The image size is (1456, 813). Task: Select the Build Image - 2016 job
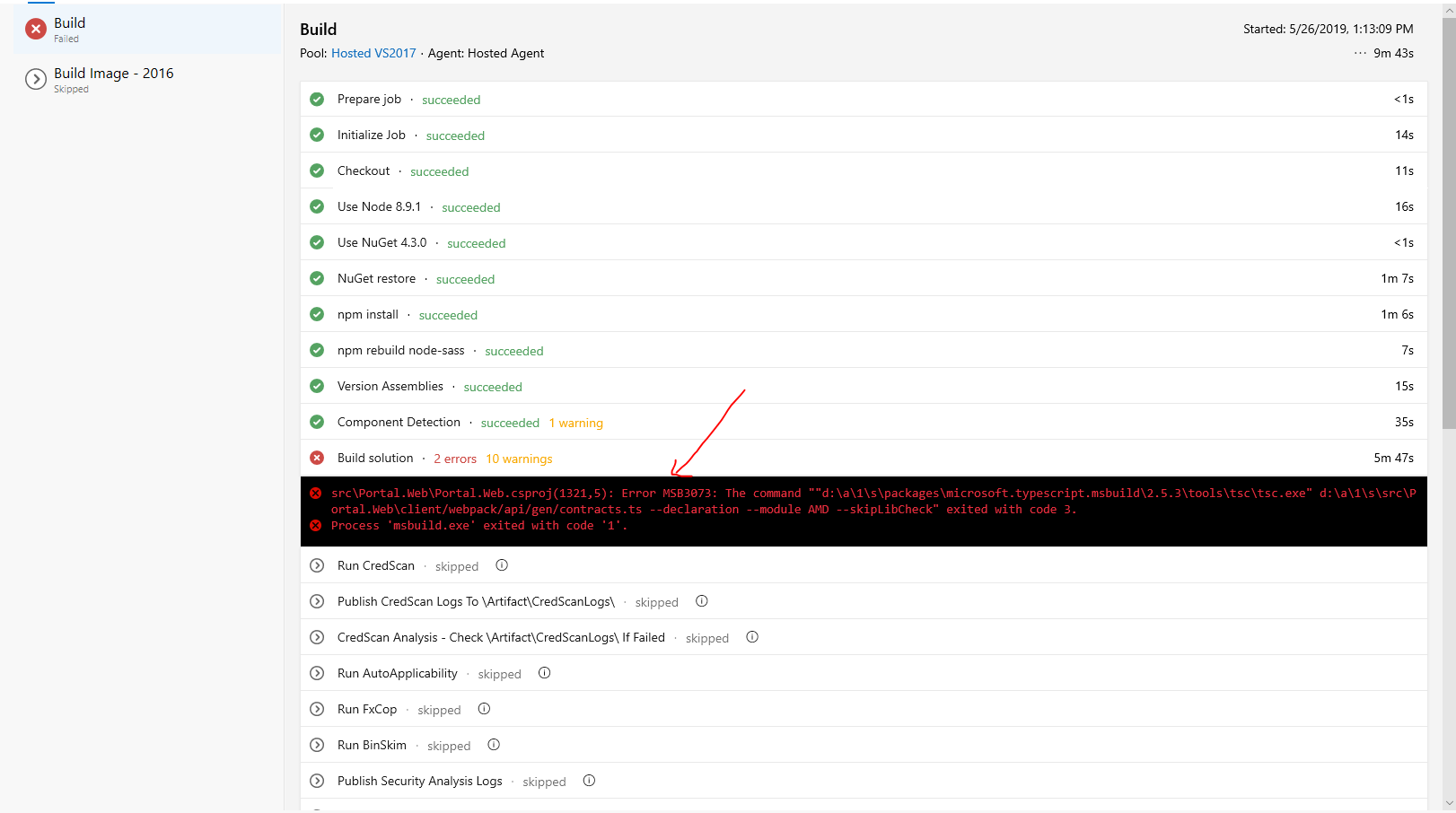[148, 80]
